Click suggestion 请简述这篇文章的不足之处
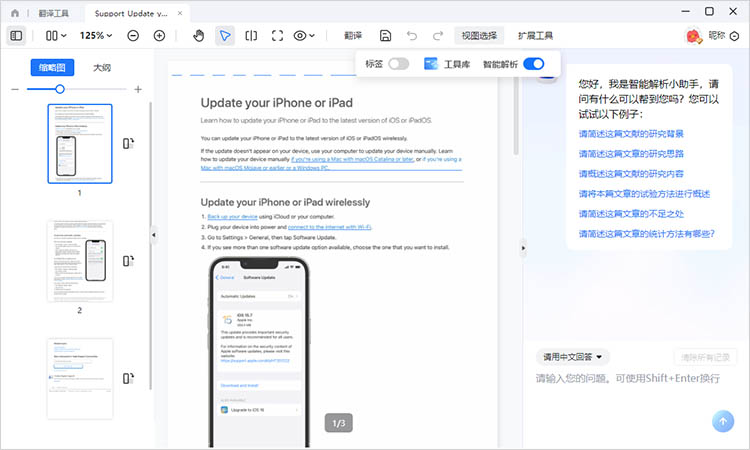The height and width of the screenshot is (450, 750). point(631,214)
